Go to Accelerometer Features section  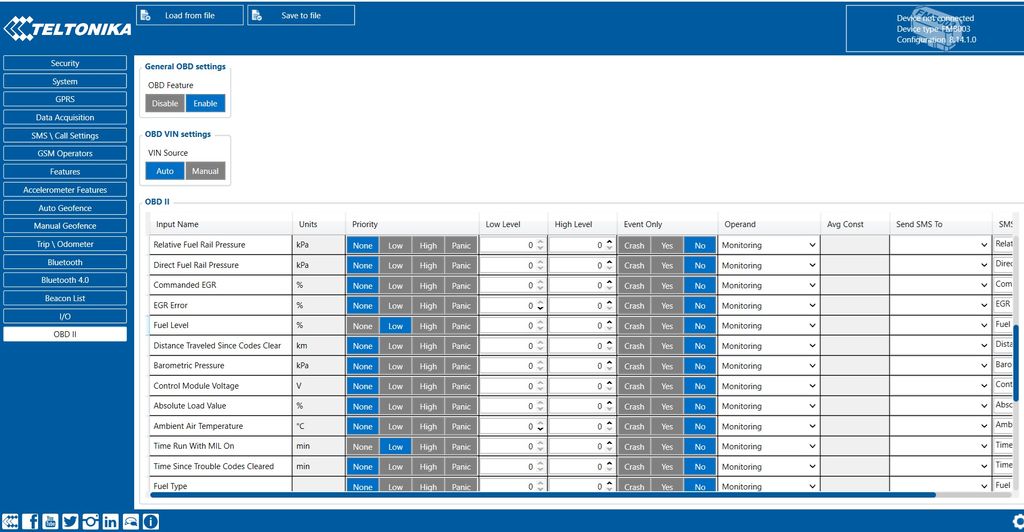pyautogui.click(x=65, y=190)
